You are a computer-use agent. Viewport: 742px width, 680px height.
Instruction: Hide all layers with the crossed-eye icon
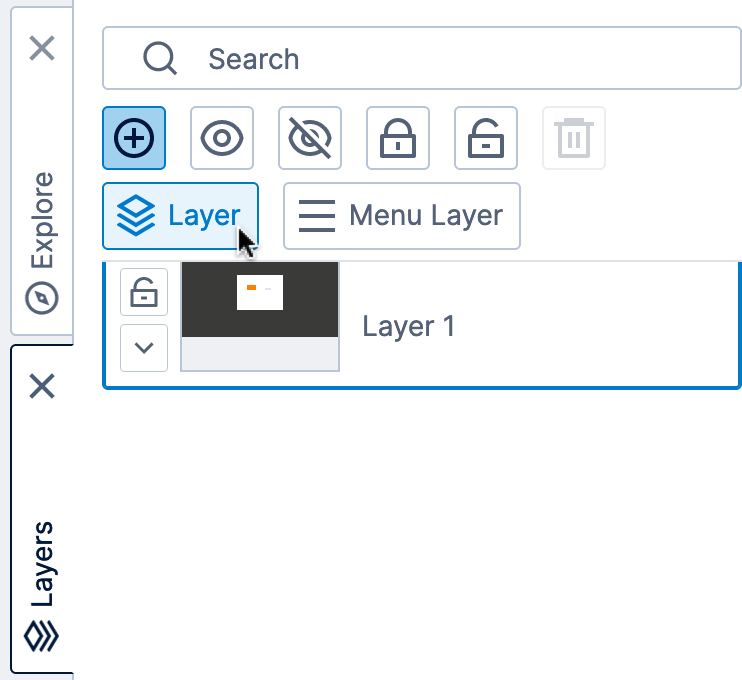[x=310, y=138]
